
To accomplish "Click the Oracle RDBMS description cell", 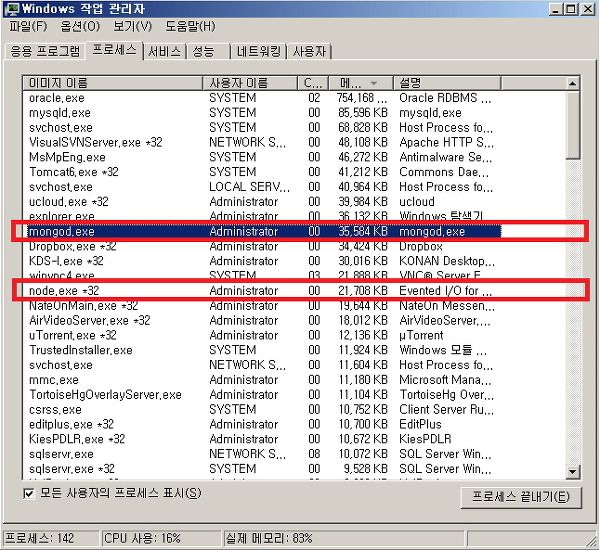I will [x=445, y=98].
